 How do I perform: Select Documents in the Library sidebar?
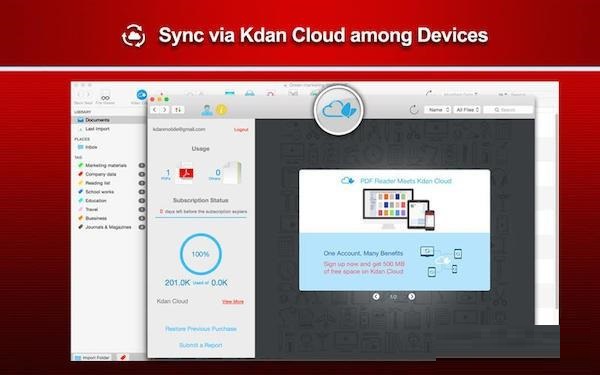(x=109, y=120)
